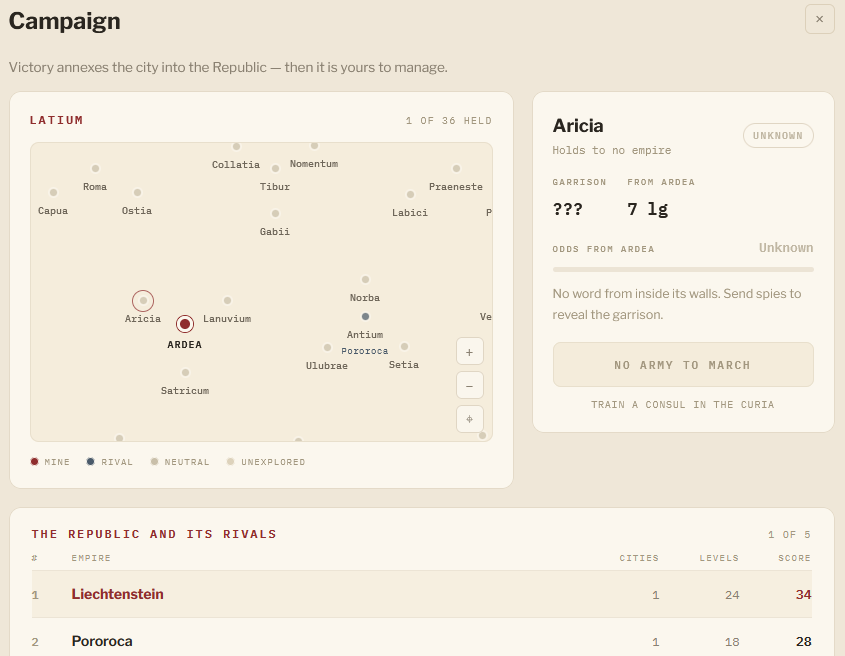Click the '???' garrison value
Viewport: 845px width, 656px height.
point(567,209)
